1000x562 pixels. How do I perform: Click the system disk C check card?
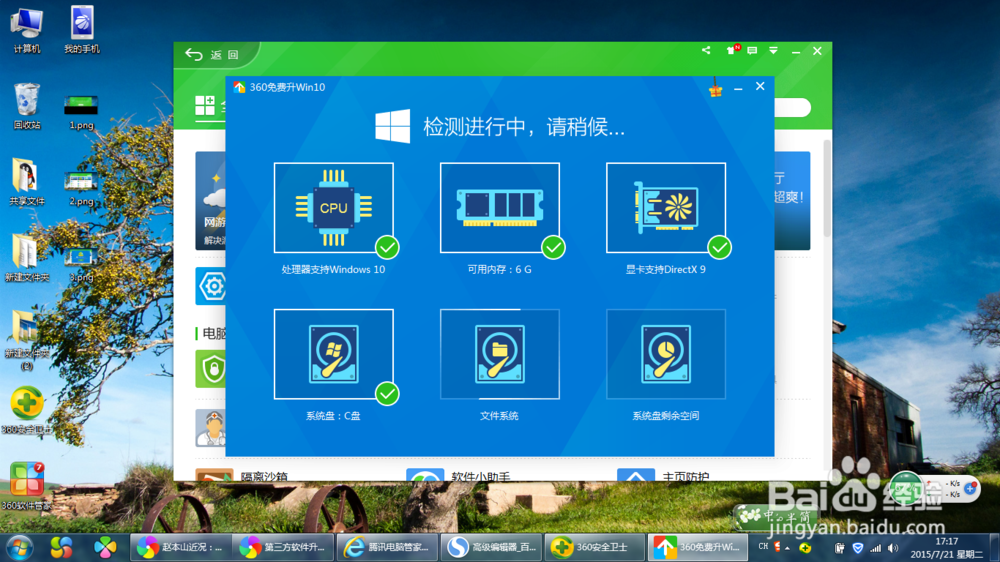pyautogui.click(x=334, y=354)
